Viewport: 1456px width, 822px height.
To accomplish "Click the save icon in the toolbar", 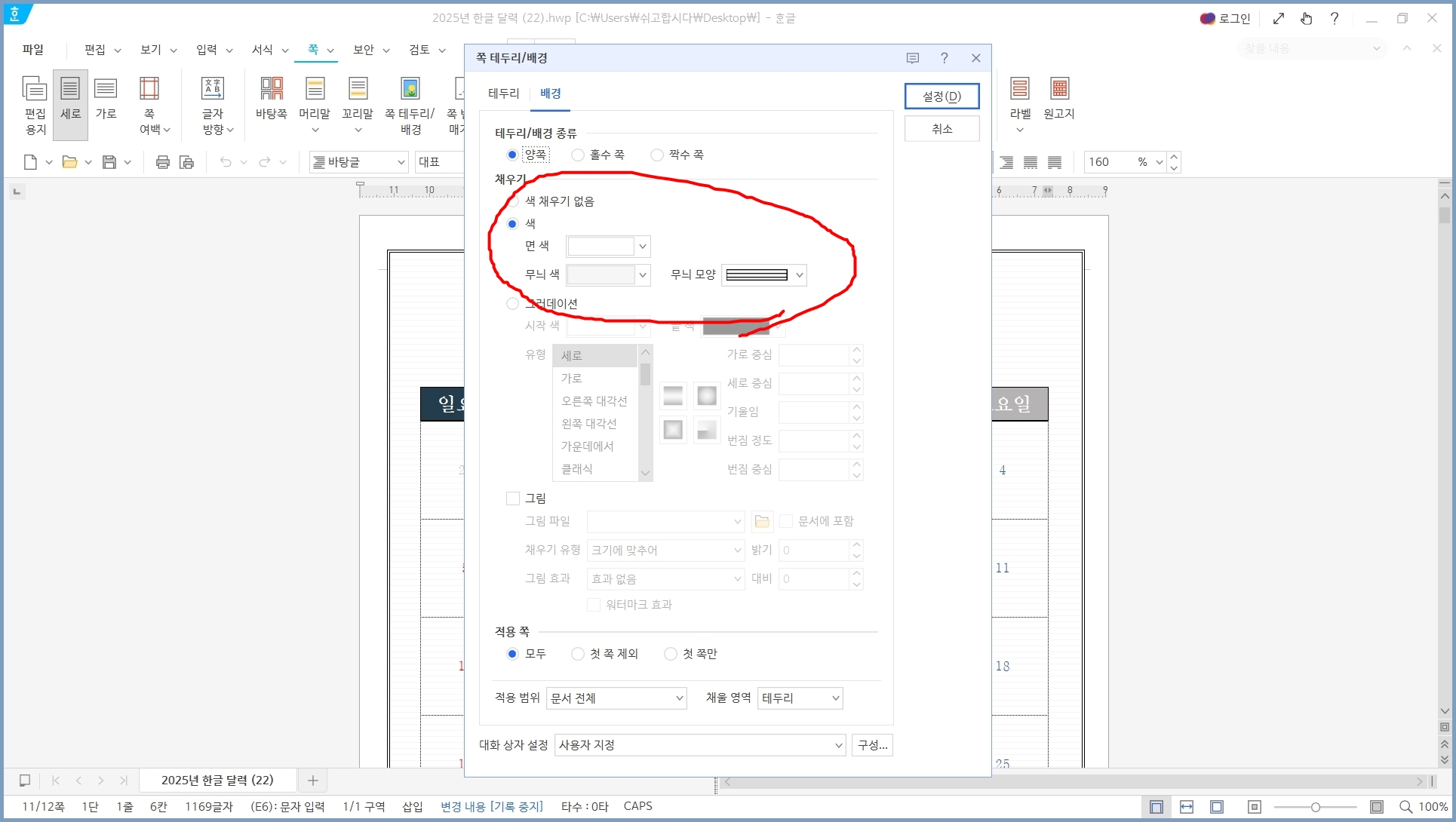I will pos(109,162).
